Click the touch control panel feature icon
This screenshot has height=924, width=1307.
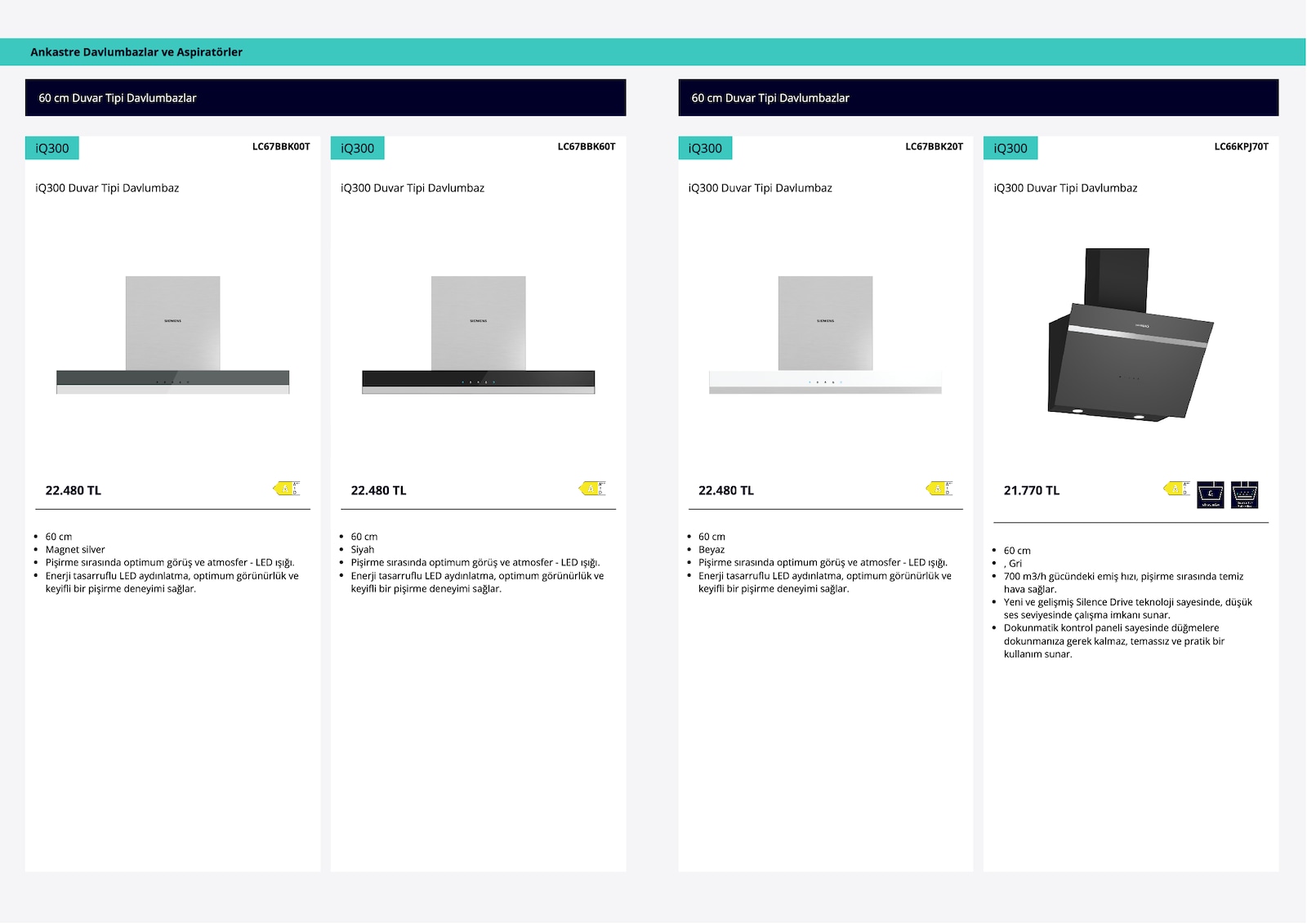(1245, 495)
